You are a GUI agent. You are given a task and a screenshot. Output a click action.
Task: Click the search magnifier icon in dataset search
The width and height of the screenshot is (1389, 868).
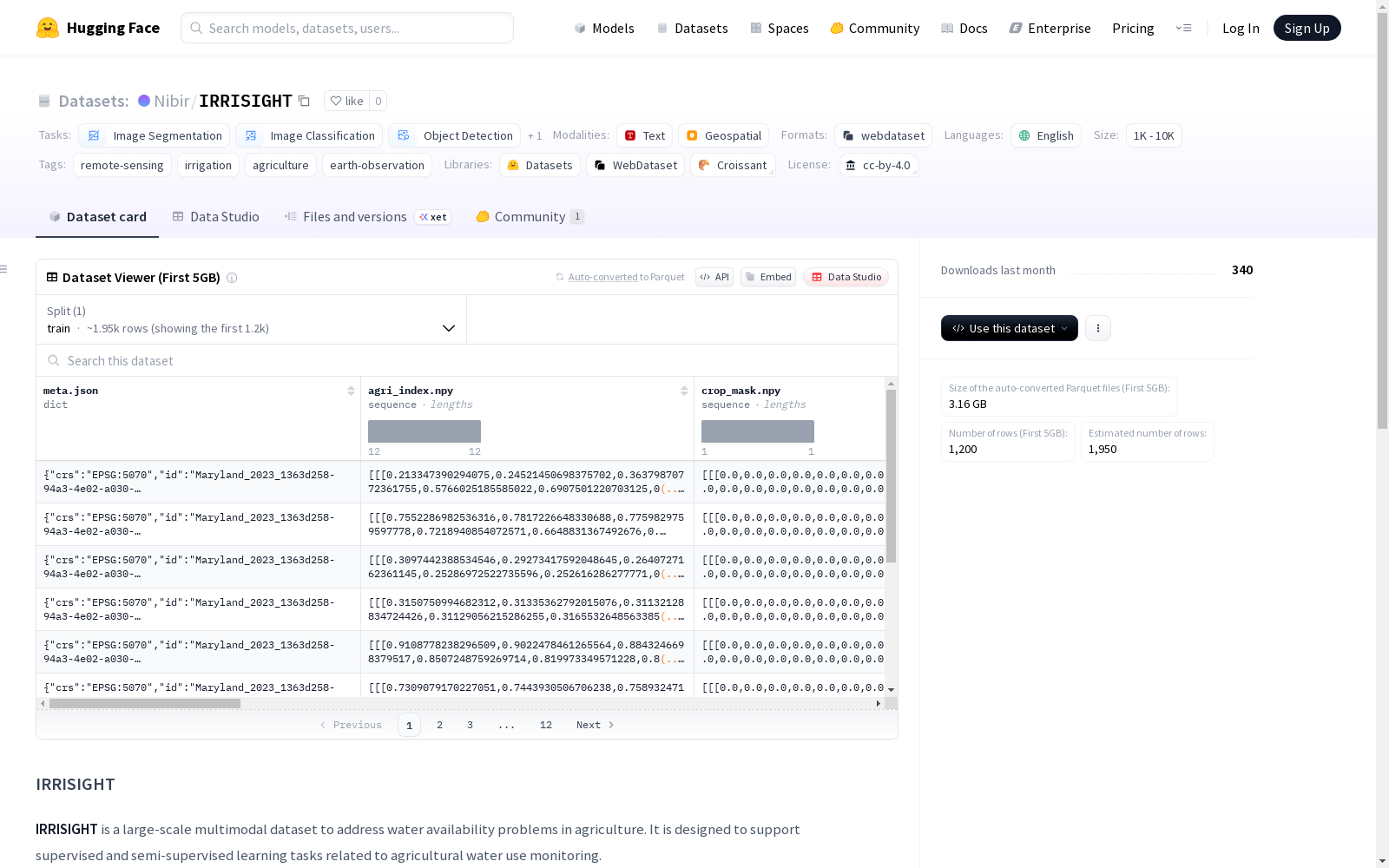point(54,360)
